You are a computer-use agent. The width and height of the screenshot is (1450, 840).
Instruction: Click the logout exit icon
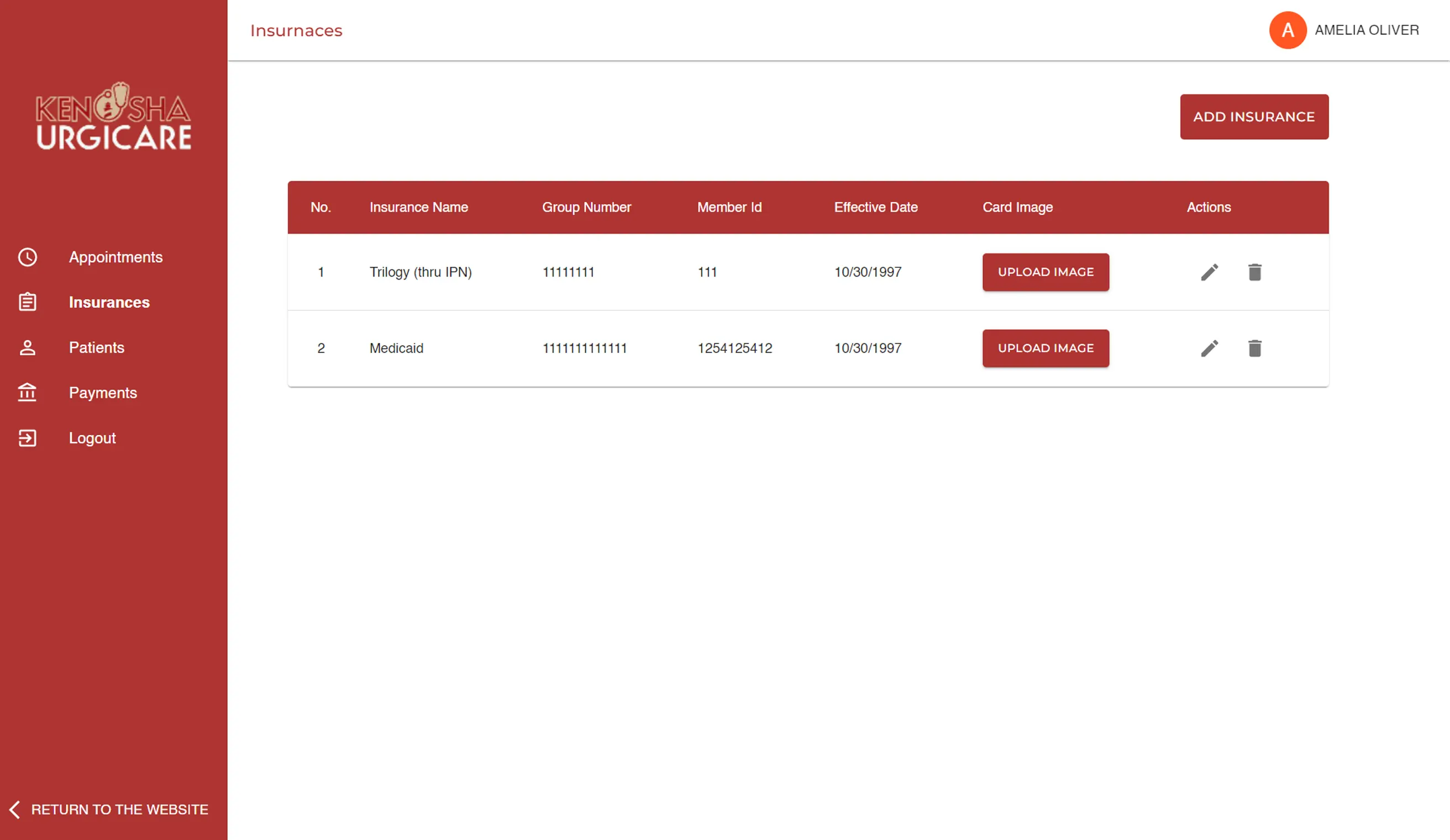[27, 437]
